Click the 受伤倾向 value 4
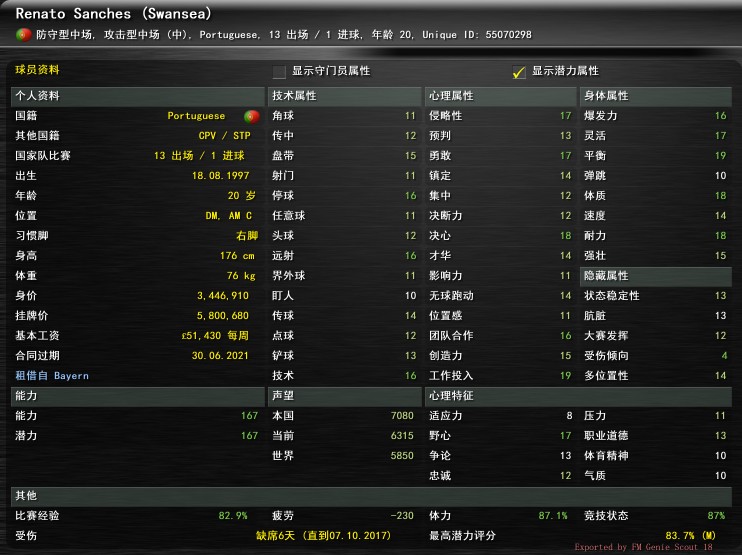Screen dimensions: 742x555 pos(724,356)
